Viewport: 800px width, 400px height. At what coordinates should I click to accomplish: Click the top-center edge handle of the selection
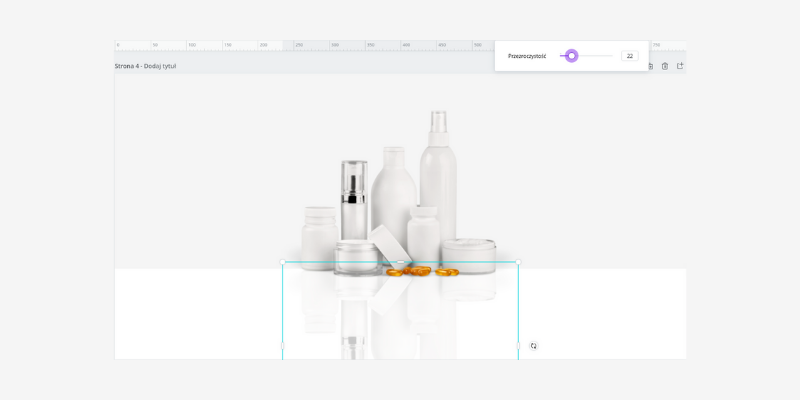click(x=401, y=262)
